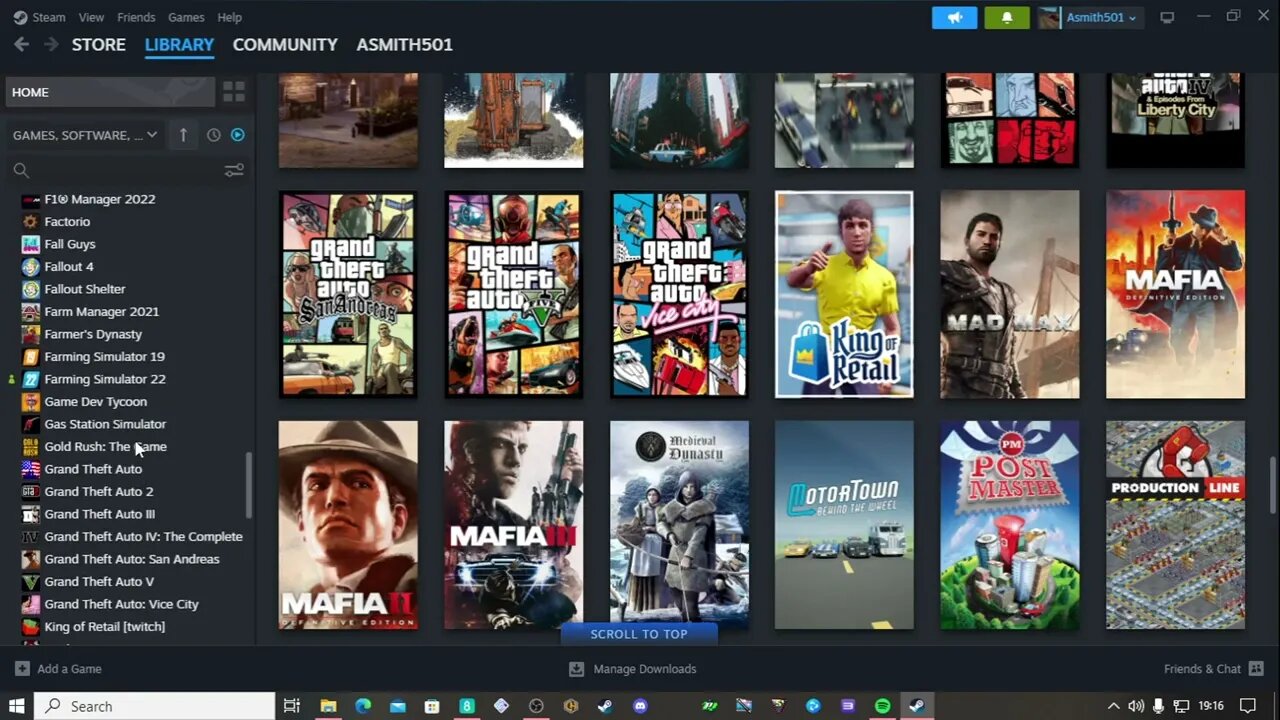The width and height of the screenshot is (1280, 720).
Task: Click SCROLL TO TOP button
Action: coord(639,634)
